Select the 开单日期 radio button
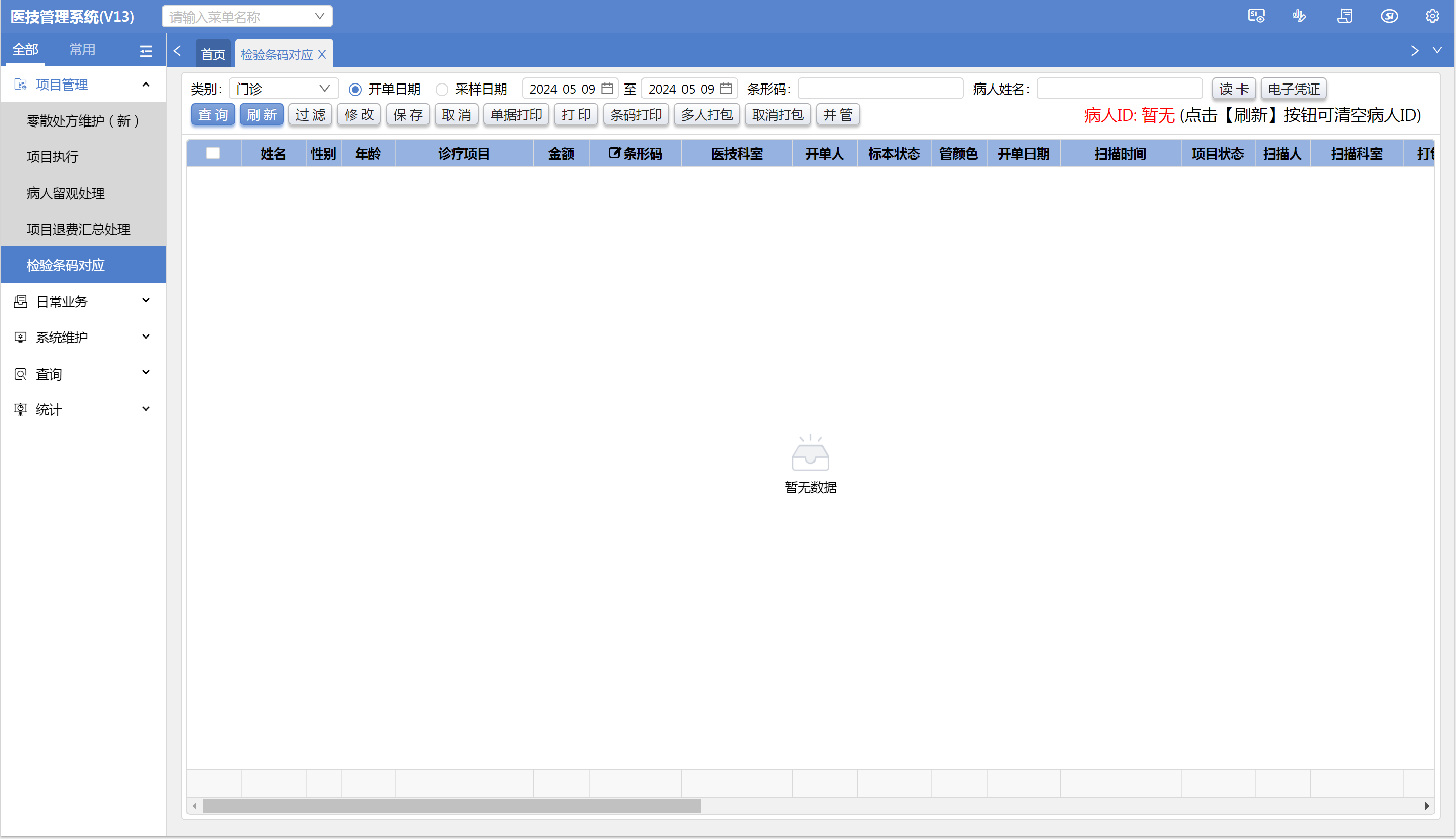This screenshot has width=1456, height=839. (x=355, y=90)
